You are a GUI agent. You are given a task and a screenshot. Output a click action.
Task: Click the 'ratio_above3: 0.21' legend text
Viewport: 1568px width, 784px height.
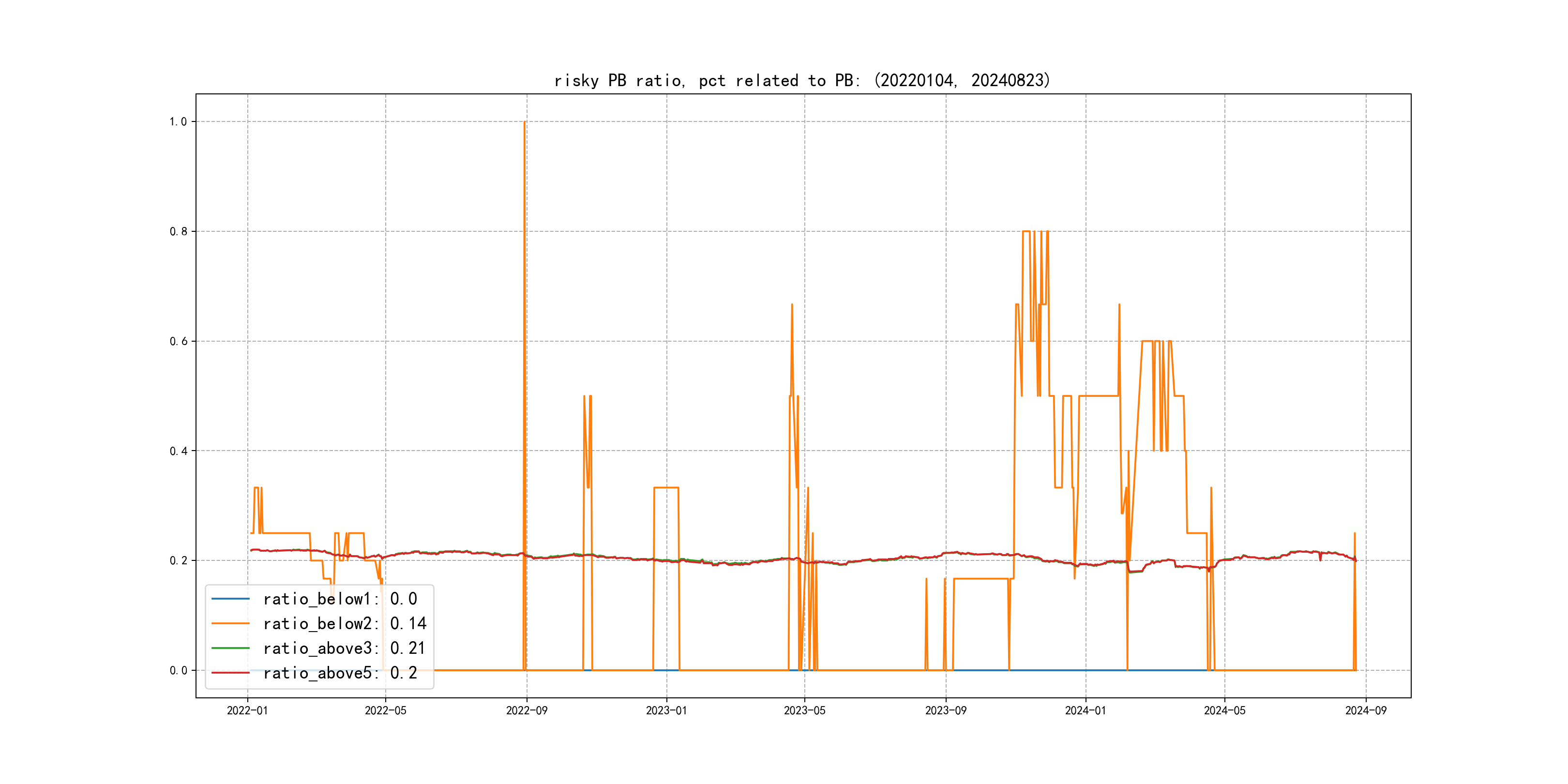344,648
